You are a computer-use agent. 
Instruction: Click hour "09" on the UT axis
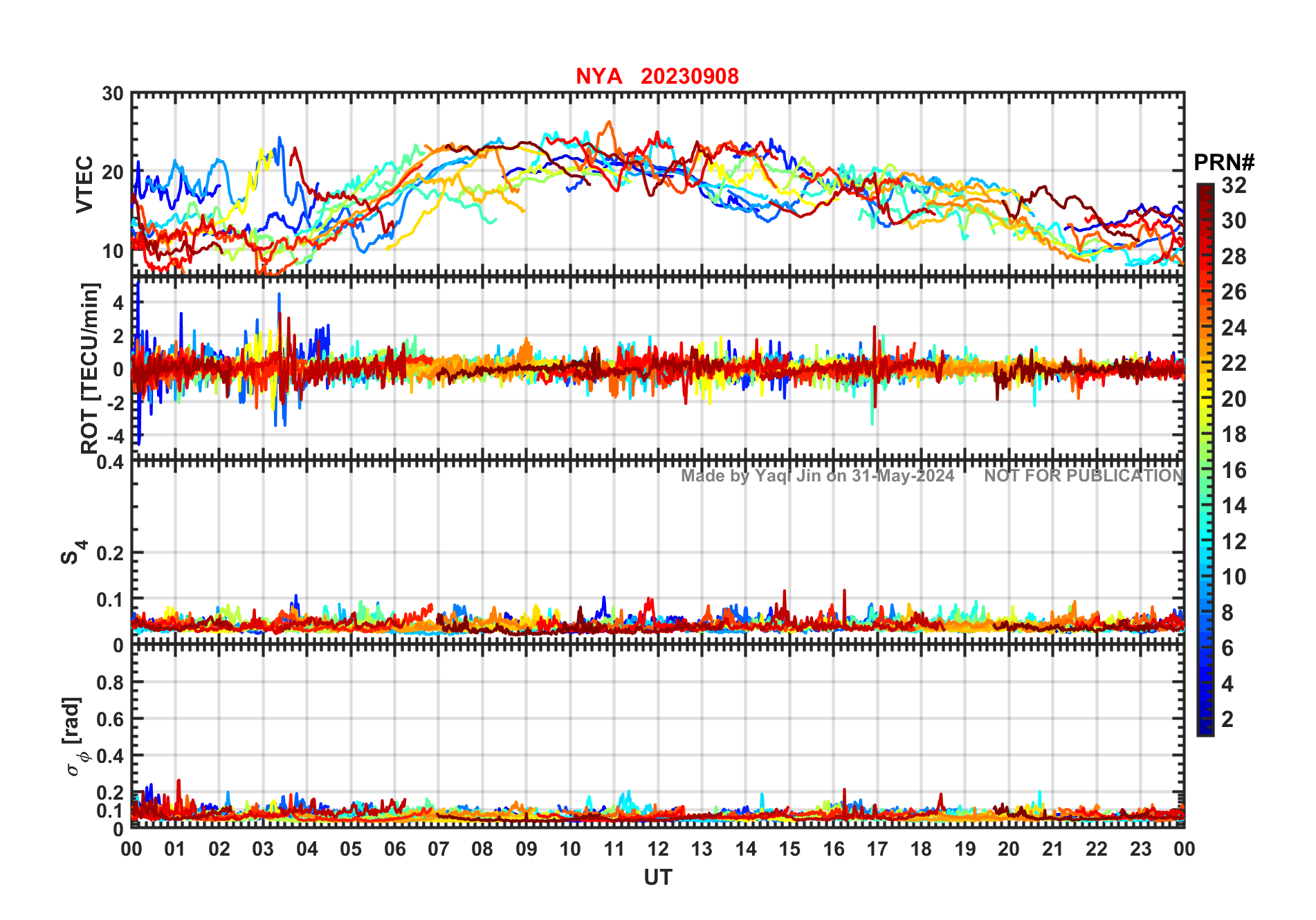coord(527,849)
